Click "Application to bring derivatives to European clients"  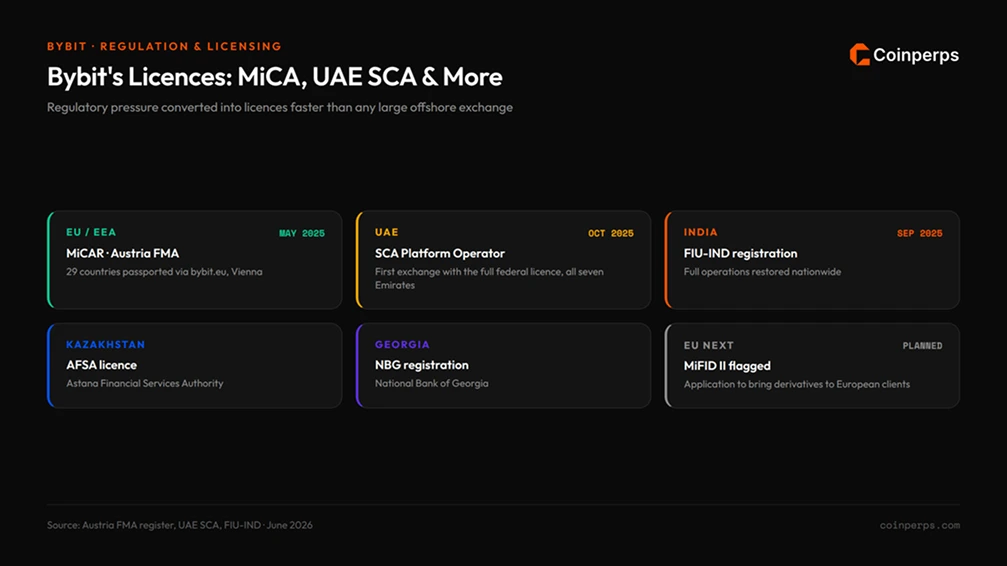[x=797, y=384]
